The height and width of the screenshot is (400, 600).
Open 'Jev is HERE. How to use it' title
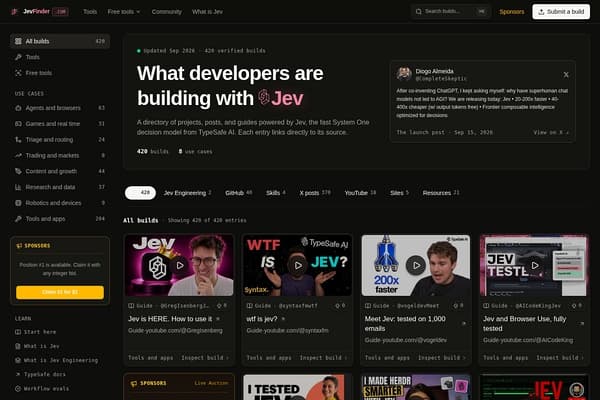tap(170, 319)
